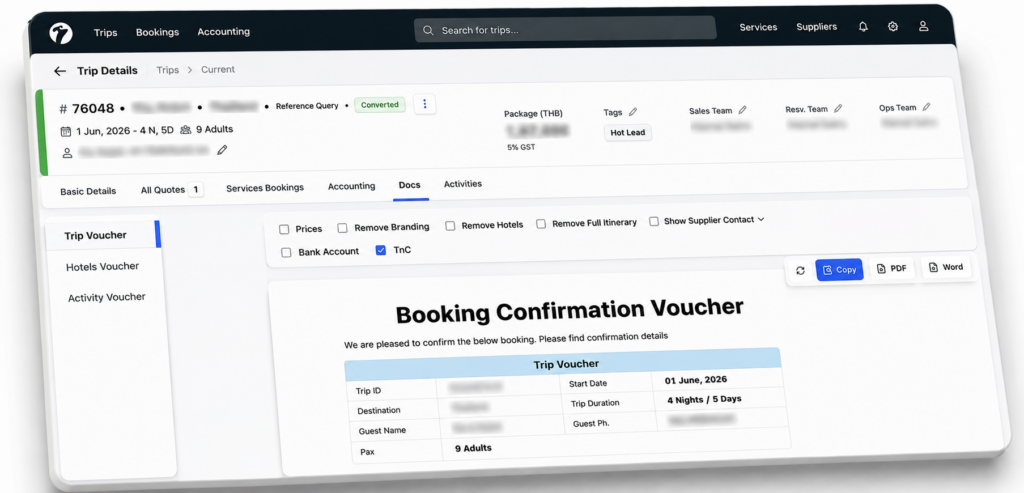
Task: Expand the Show Supplier Contact dropdown chevron
Action: pyautogui.click(x=761, y=219)
